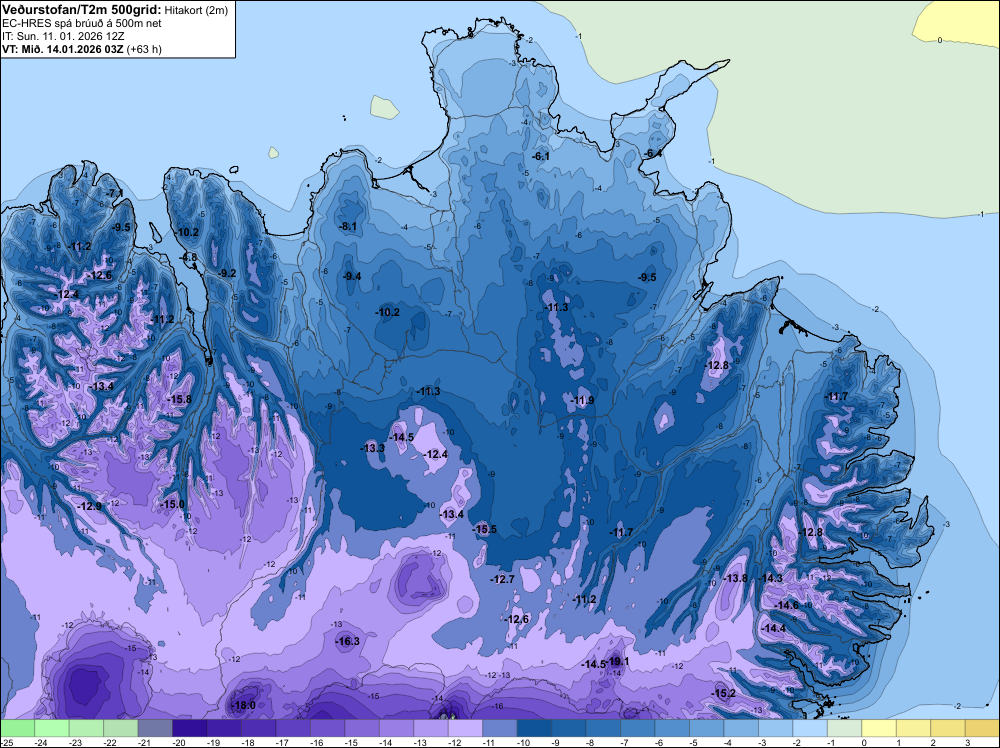Viewport: 1000px width, 748px height.
Task: Pick the legend swatch labeled -9
Action: [x=568, y=728]
